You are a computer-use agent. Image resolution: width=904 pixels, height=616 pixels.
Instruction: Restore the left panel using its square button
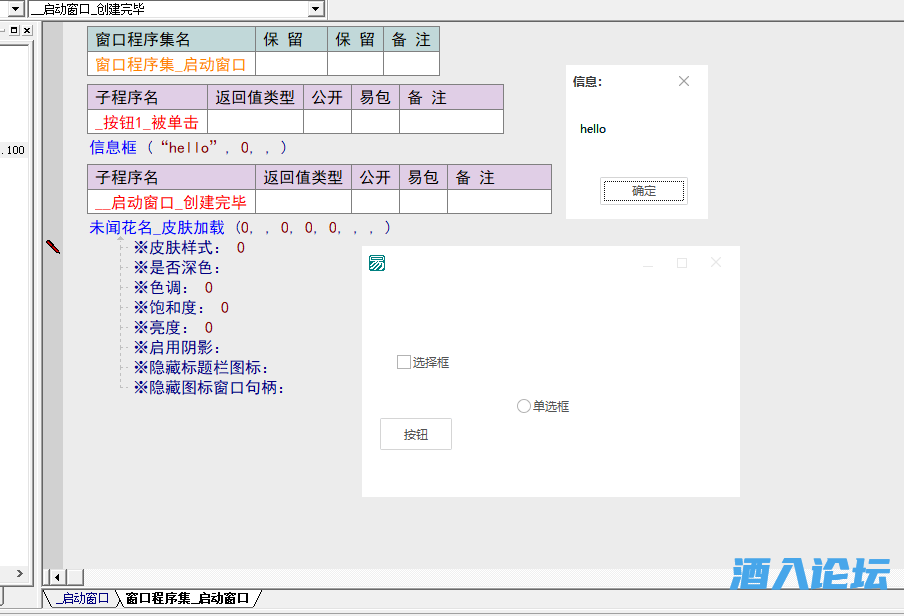click(x=14, y=31)
